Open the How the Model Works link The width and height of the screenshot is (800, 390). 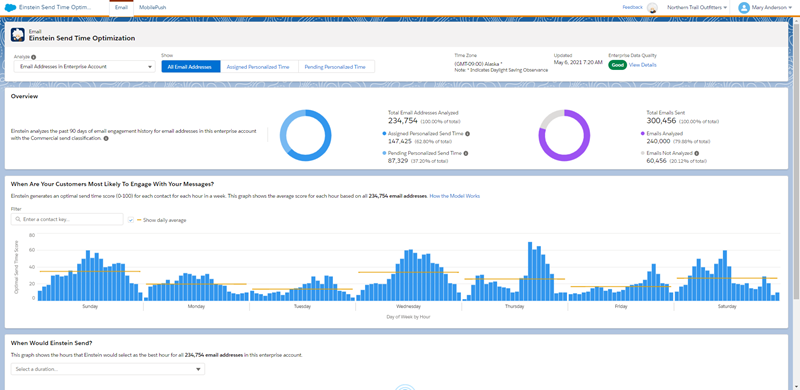[x=455, y=196]
